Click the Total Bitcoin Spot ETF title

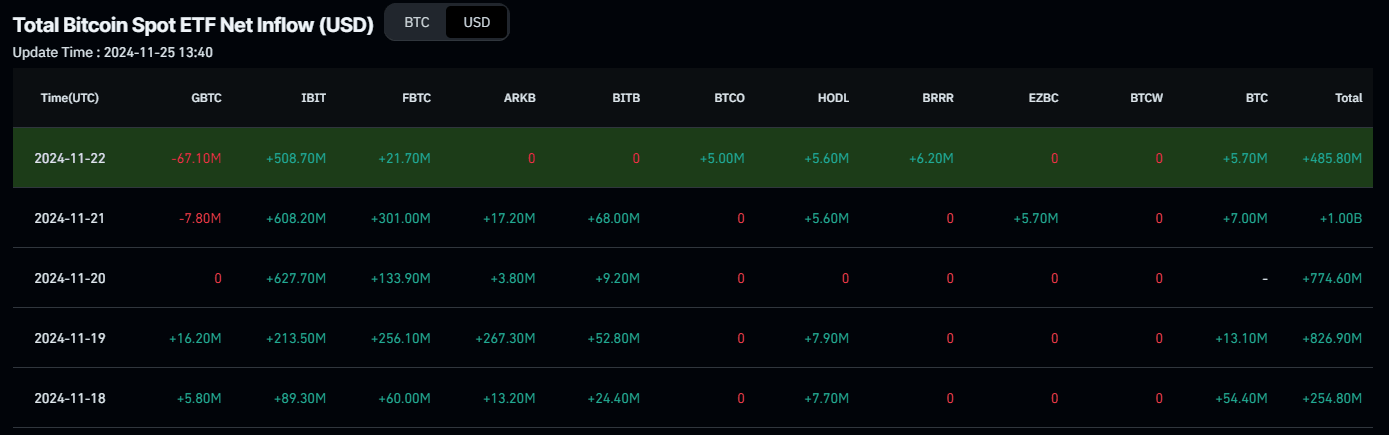tap(193, 24)
